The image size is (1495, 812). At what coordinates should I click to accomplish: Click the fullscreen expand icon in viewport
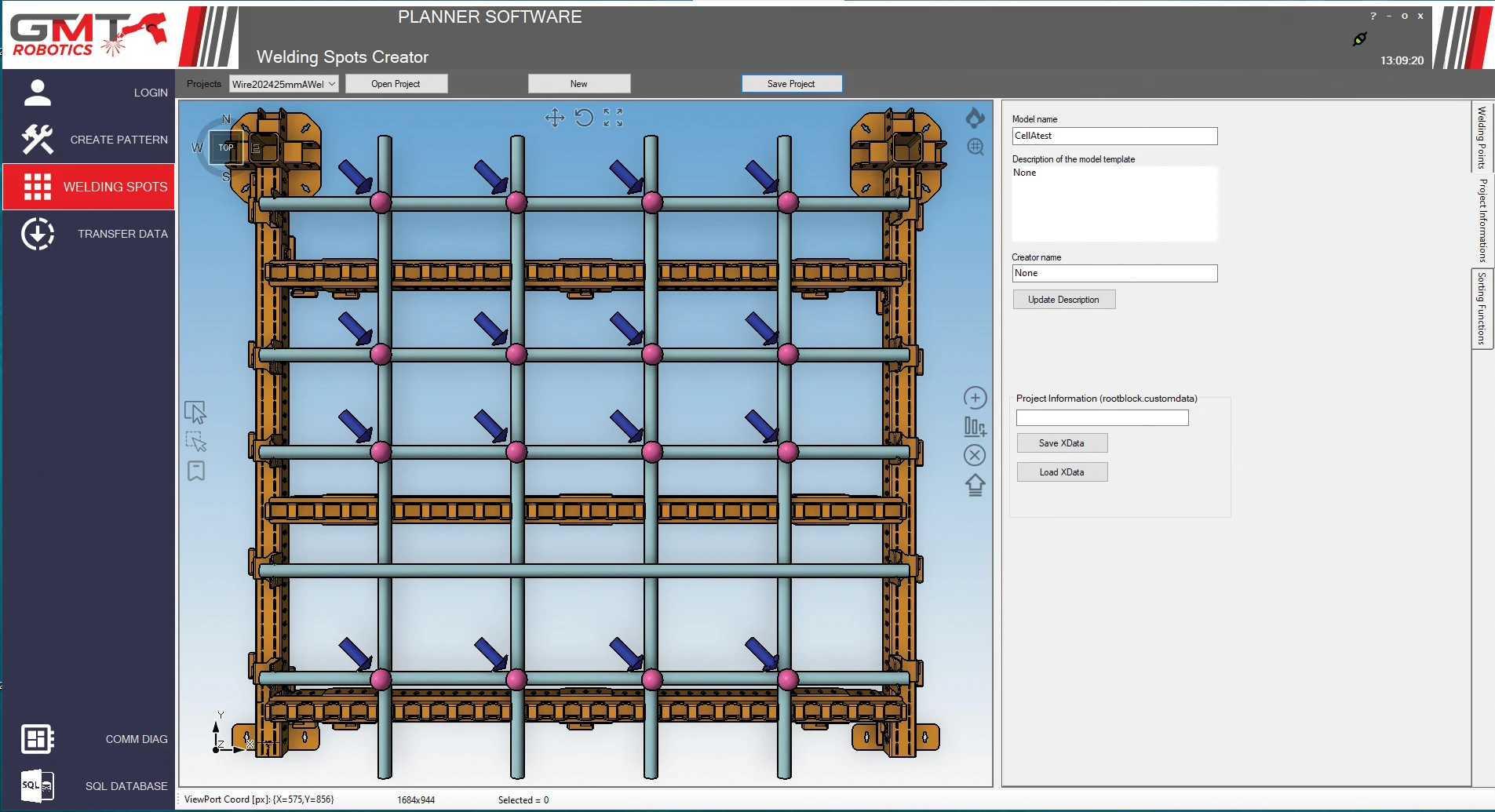coord(614,118)
